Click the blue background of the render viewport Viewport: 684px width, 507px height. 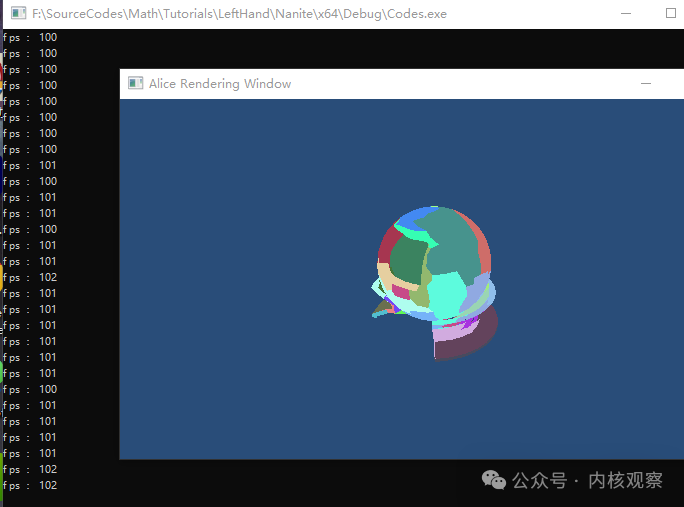pyautogui.click(x=244, y=279)
